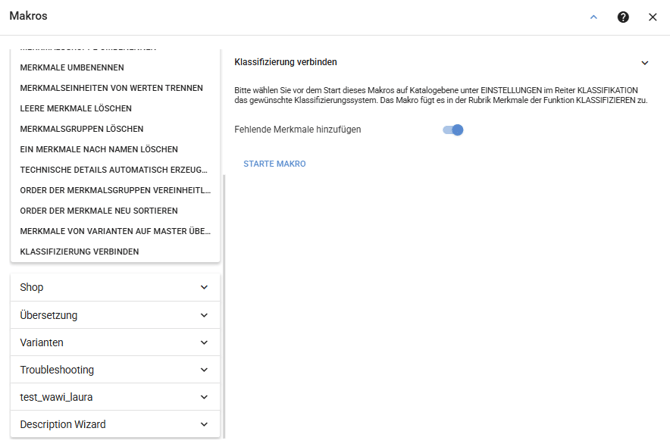Click the STARTE MAKRO button
Image resolution: width=670 pixels, height=447 pixels.
coord(274,164)
